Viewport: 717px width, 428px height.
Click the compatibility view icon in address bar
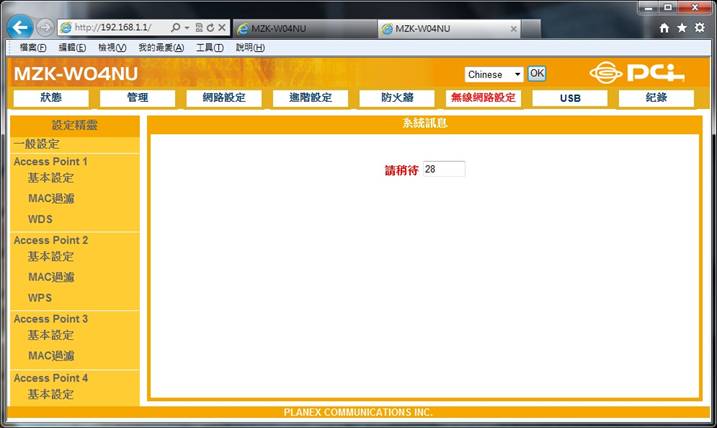point(199,27)
